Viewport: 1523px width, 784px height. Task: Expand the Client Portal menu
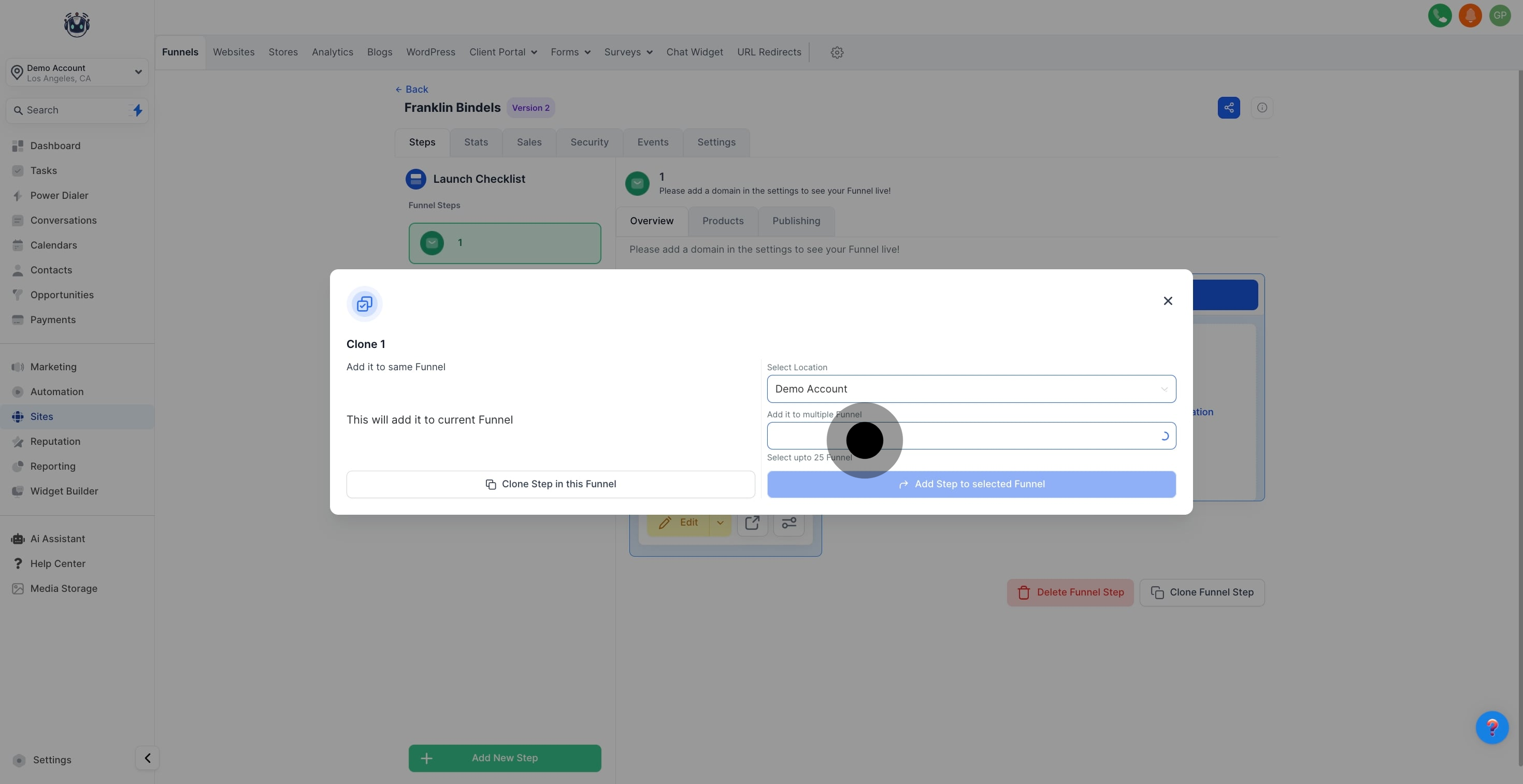point(502,53)
